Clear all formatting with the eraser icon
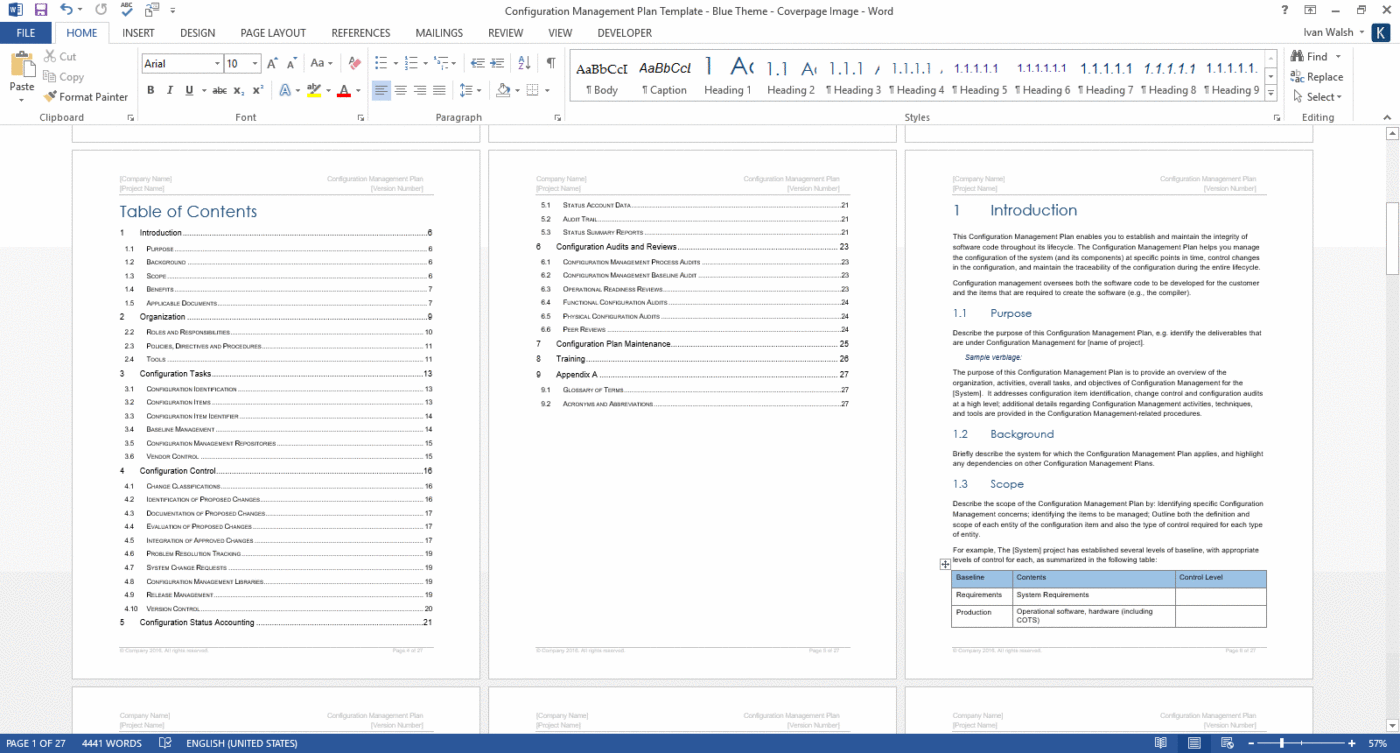 (354, 63)
